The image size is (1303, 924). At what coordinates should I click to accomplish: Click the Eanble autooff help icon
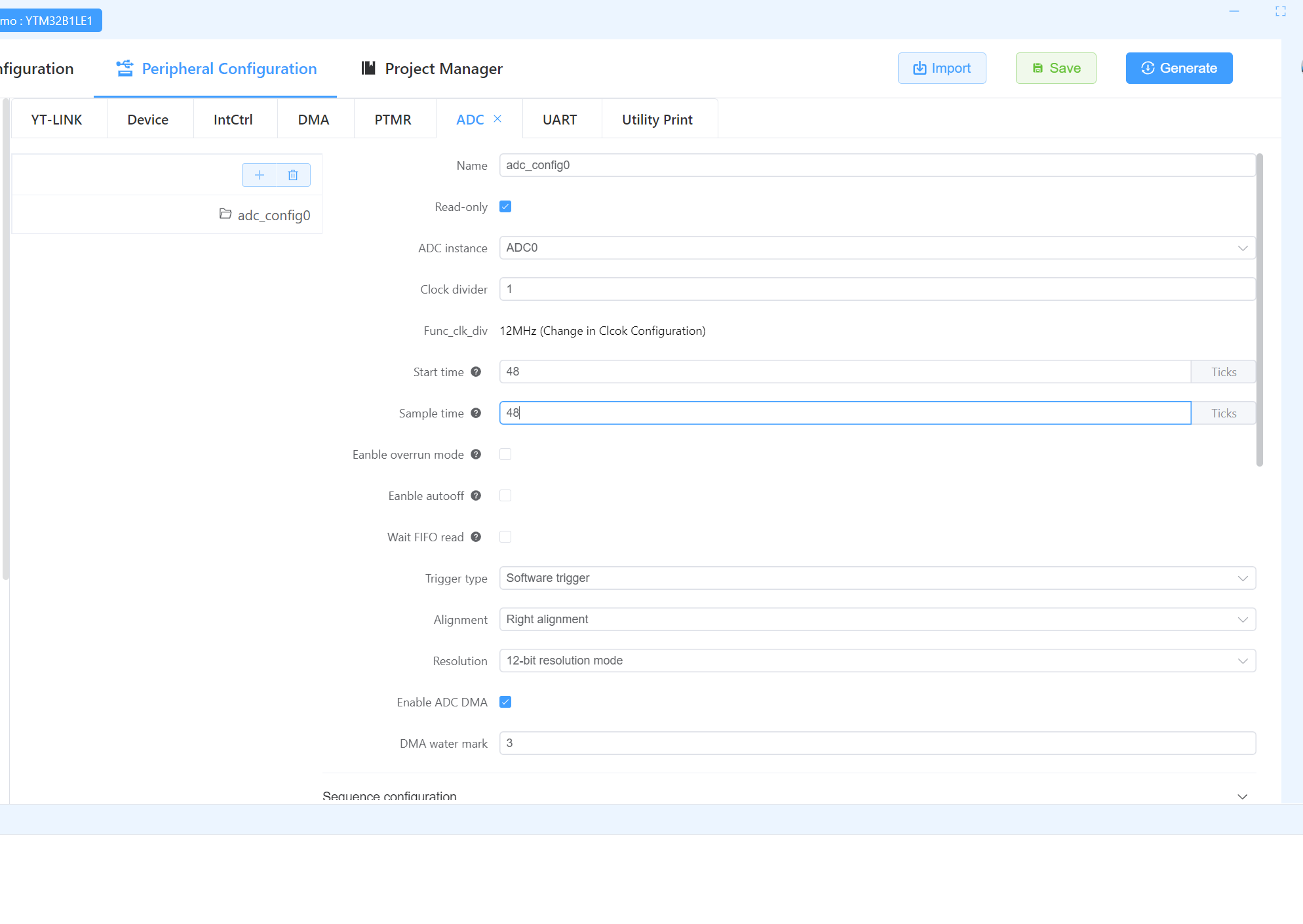pos(476,495)
